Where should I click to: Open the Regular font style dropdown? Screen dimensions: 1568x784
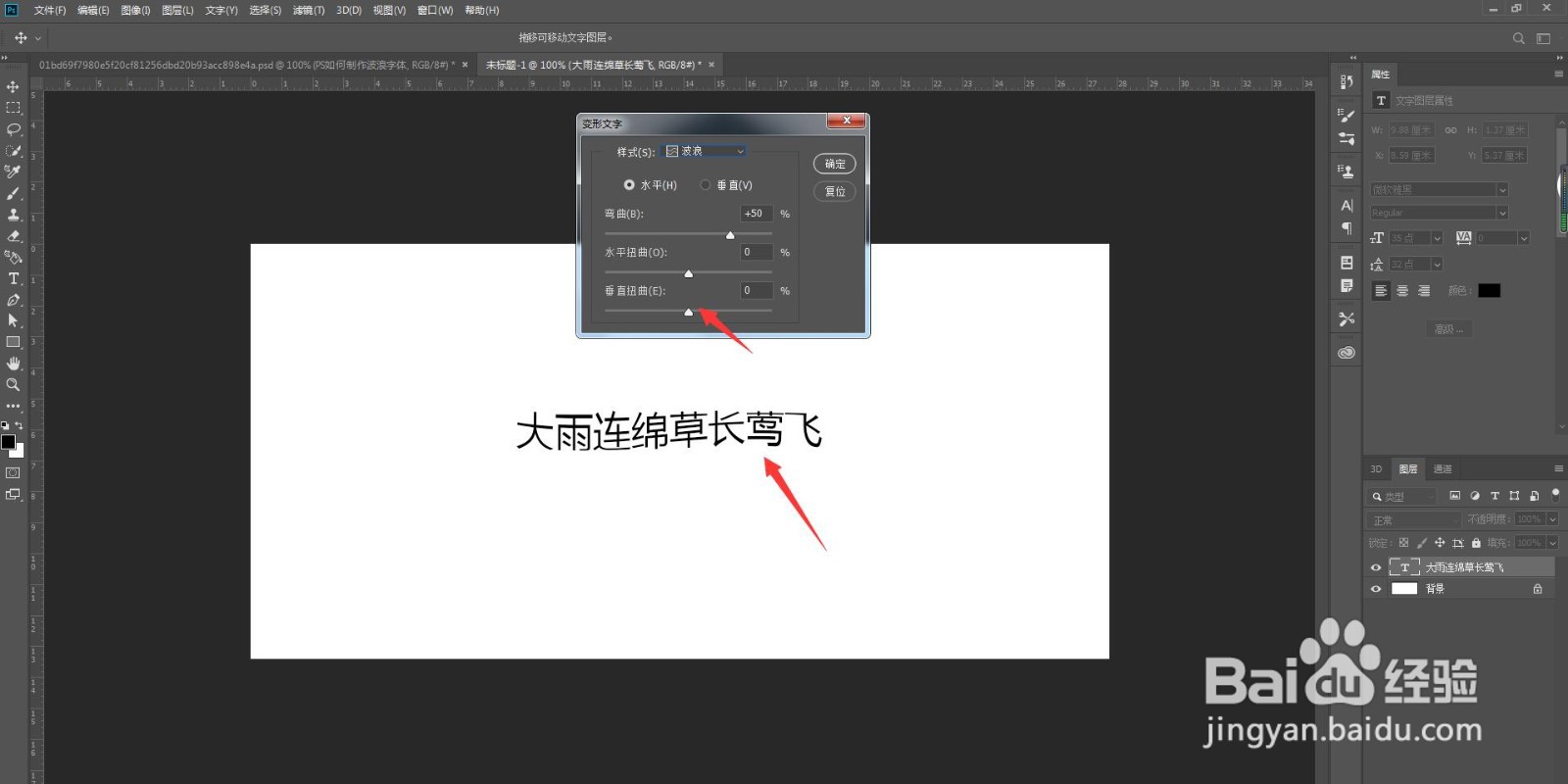point(1439,213)
